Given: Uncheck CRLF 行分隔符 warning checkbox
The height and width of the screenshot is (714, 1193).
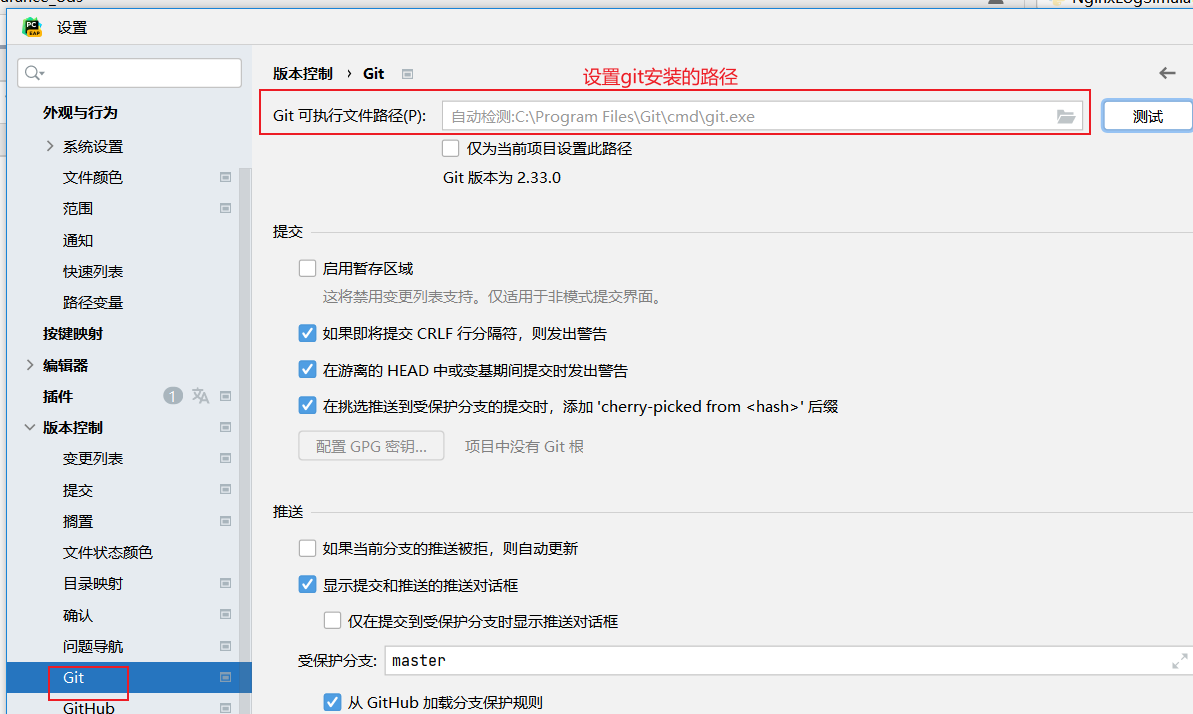Looking at the screenshot, I should pos(307,333).
